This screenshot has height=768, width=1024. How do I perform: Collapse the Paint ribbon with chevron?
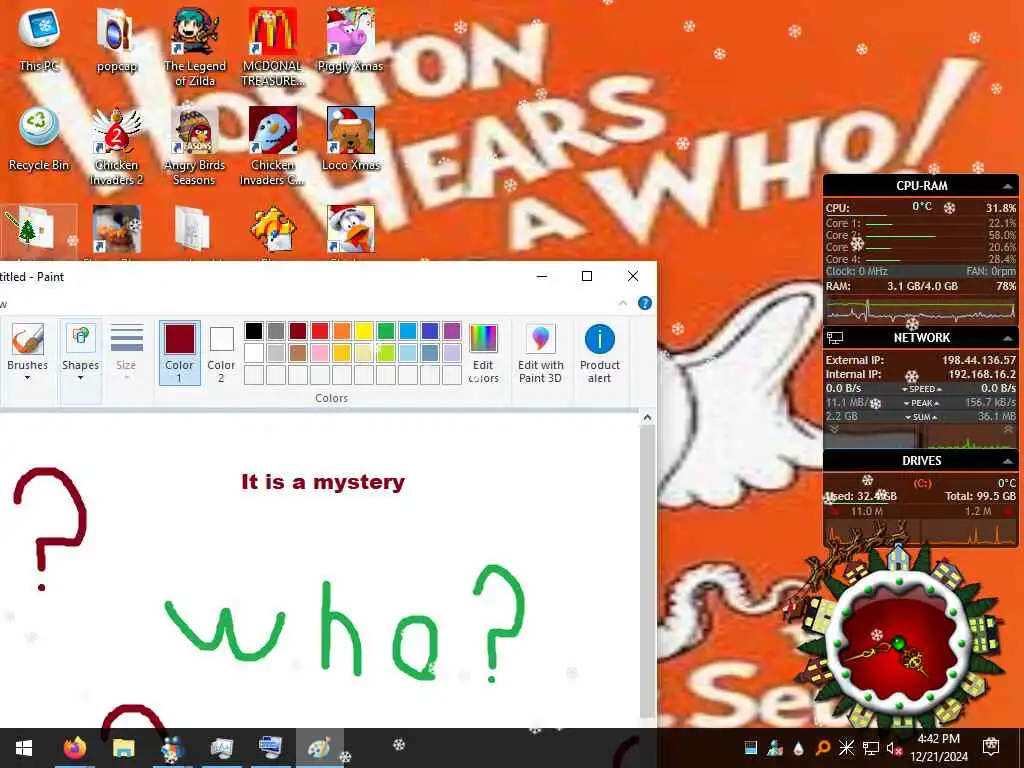pos(622,303)
